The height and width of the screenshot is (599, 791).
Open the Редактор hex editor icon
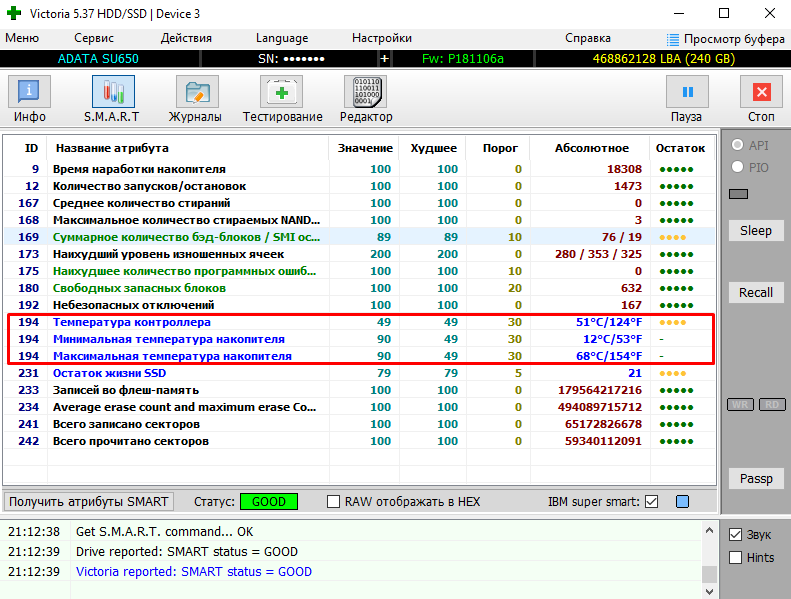click(x=366, y=92)
